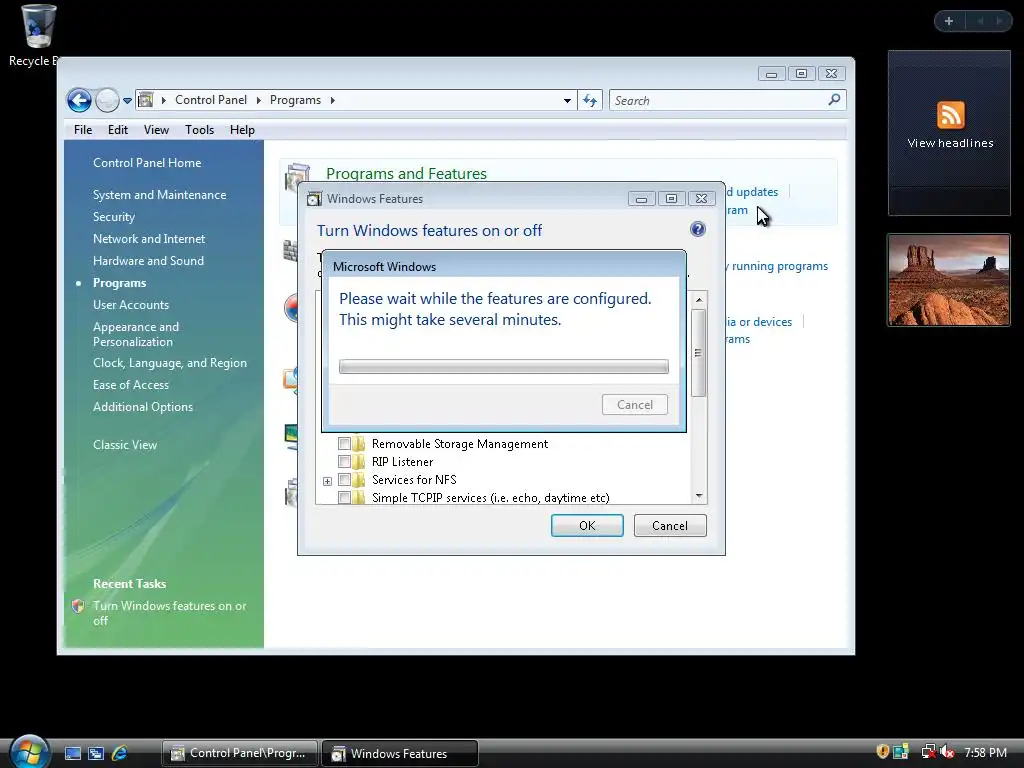Image resolution: width=1024 pixels, height=768 pixels.
Task: Open System and Maintenance category
Action: click(x=159, y=195)
